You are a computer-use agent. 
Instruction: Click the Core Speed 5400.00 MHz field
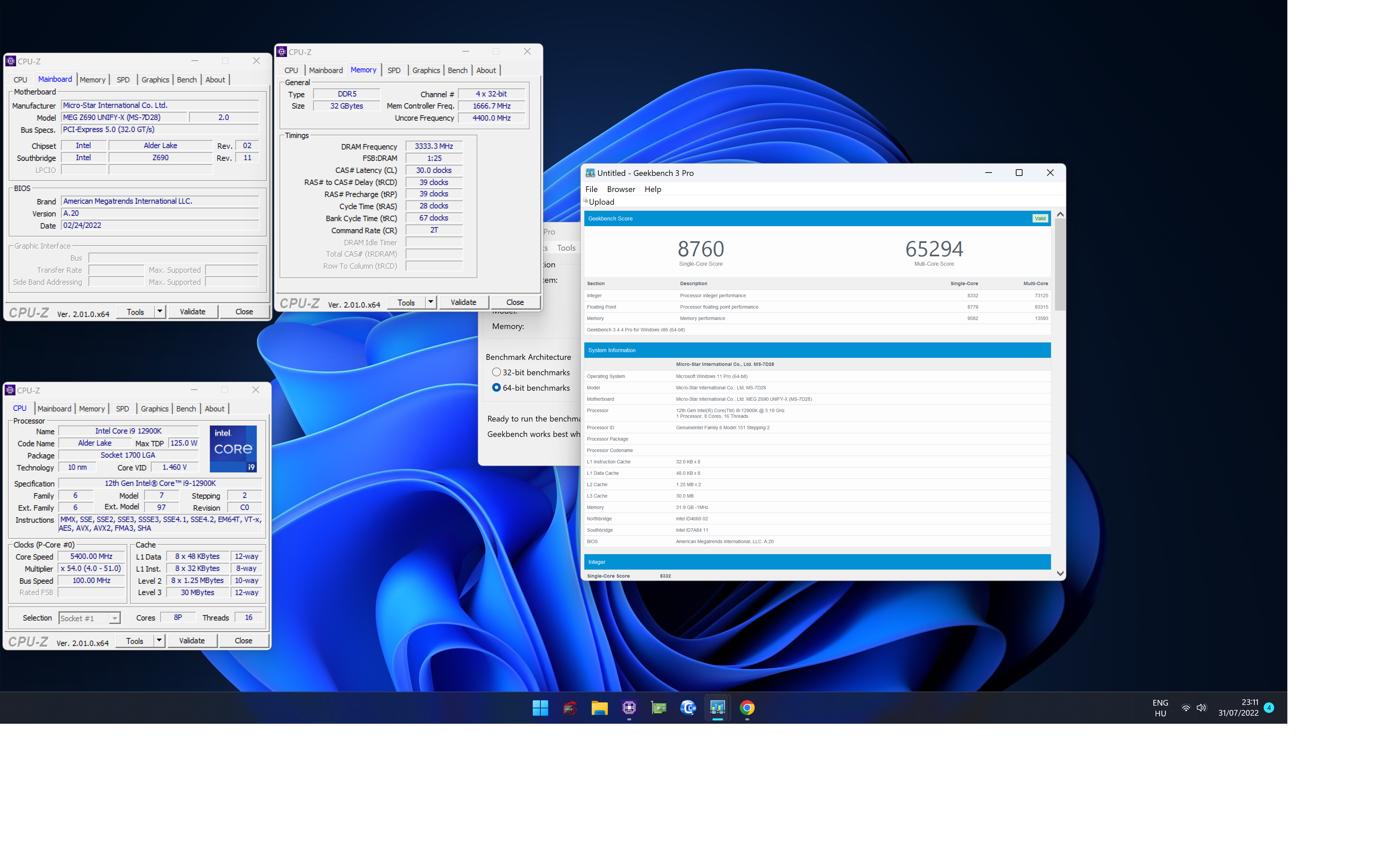click(x=92, y=557)
